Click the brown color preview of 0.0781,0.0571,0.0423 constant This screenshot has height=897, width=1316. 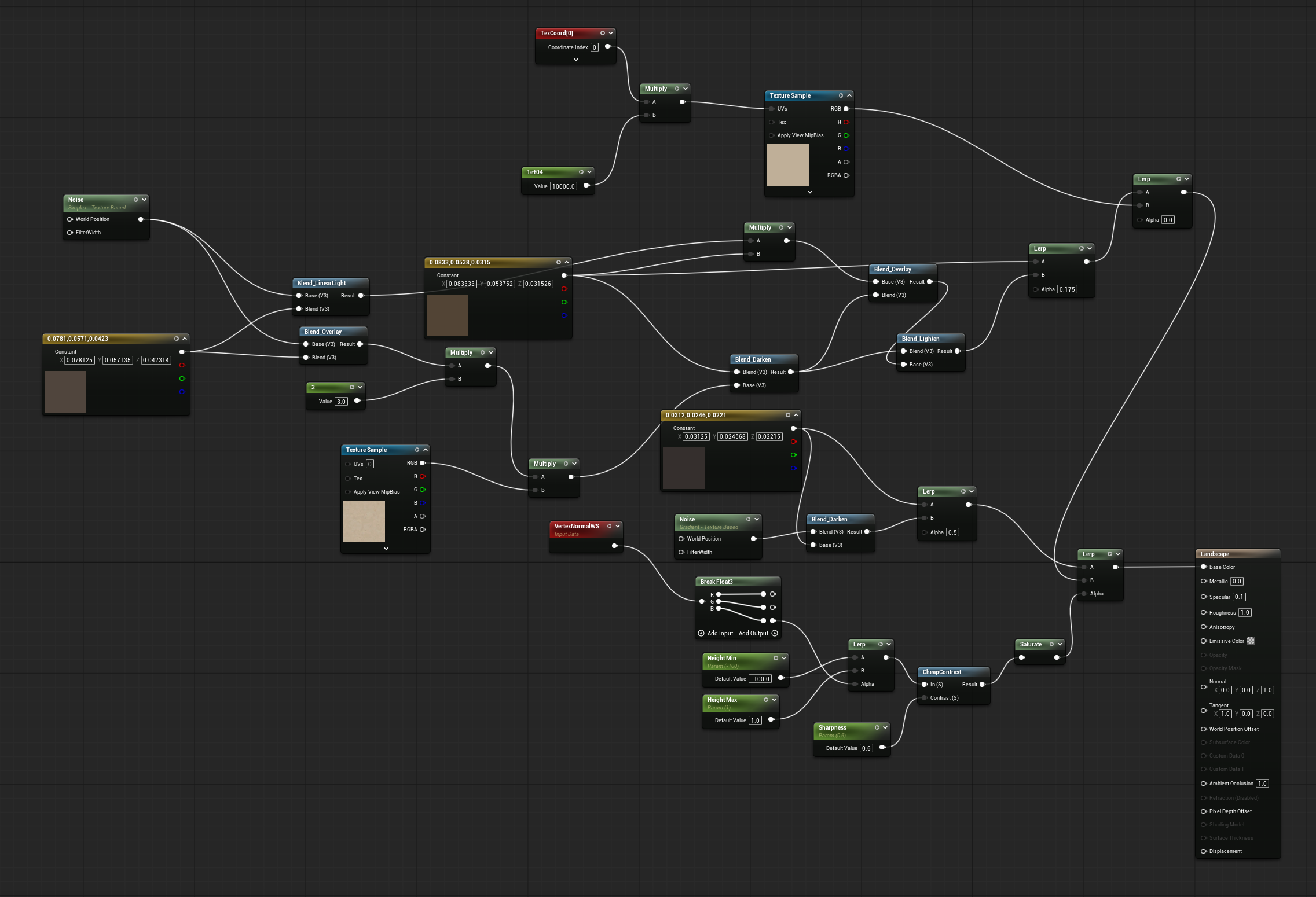click(65, 392)
